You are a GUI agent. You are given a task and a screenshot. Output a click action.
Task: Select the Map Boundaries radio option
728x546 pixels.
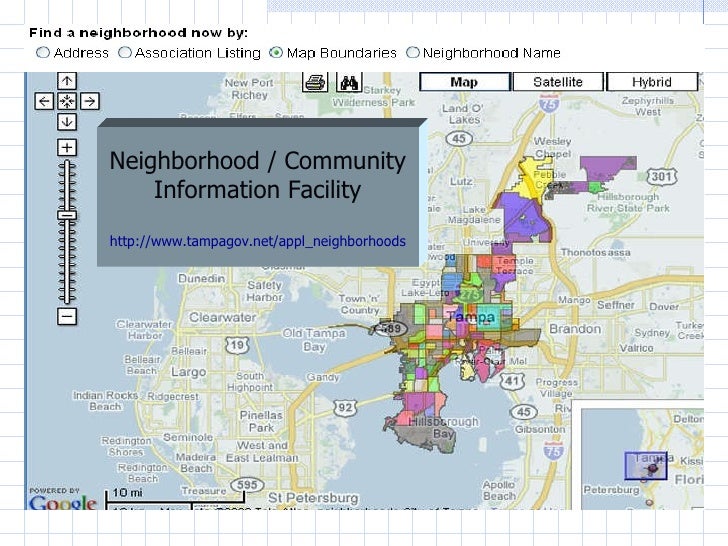[x=276, y=52]
